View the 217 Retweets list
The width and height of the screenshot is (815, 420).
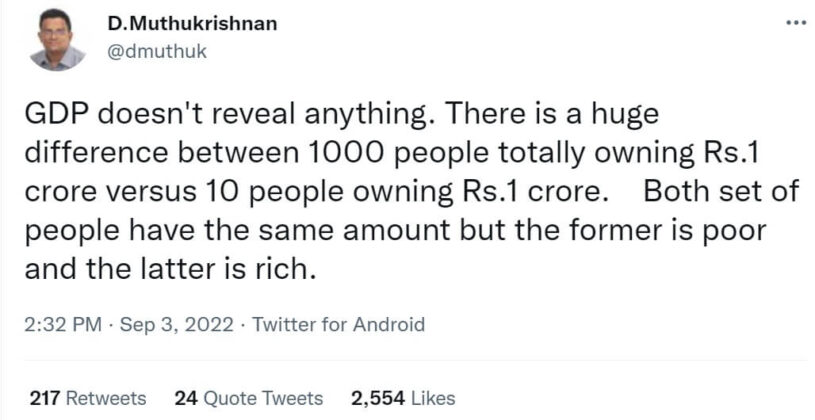[x=87, y=398]
